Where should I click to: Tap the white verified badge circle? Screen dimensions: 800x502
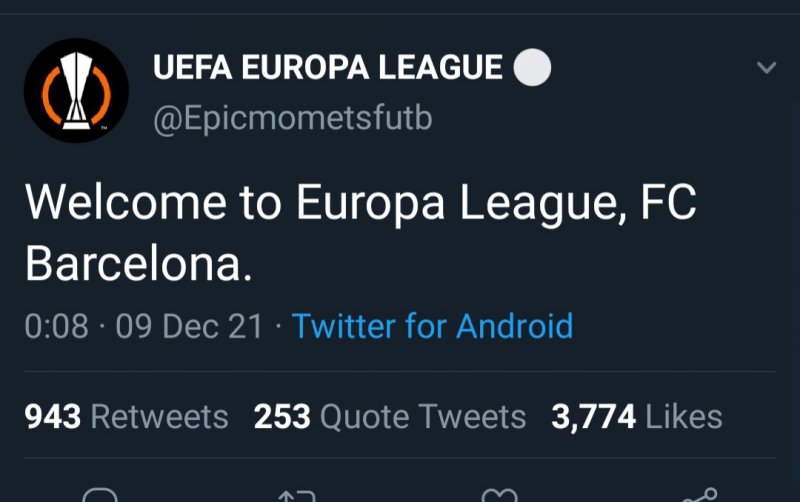coord(532,68)
